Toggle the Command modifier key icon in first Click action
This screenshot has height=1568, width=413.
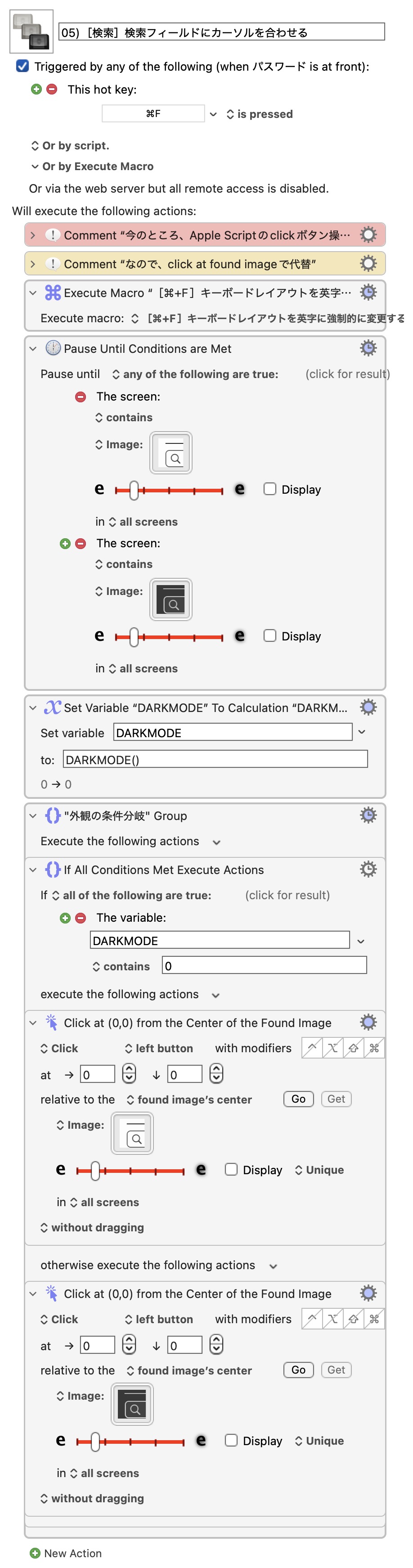374,1048
